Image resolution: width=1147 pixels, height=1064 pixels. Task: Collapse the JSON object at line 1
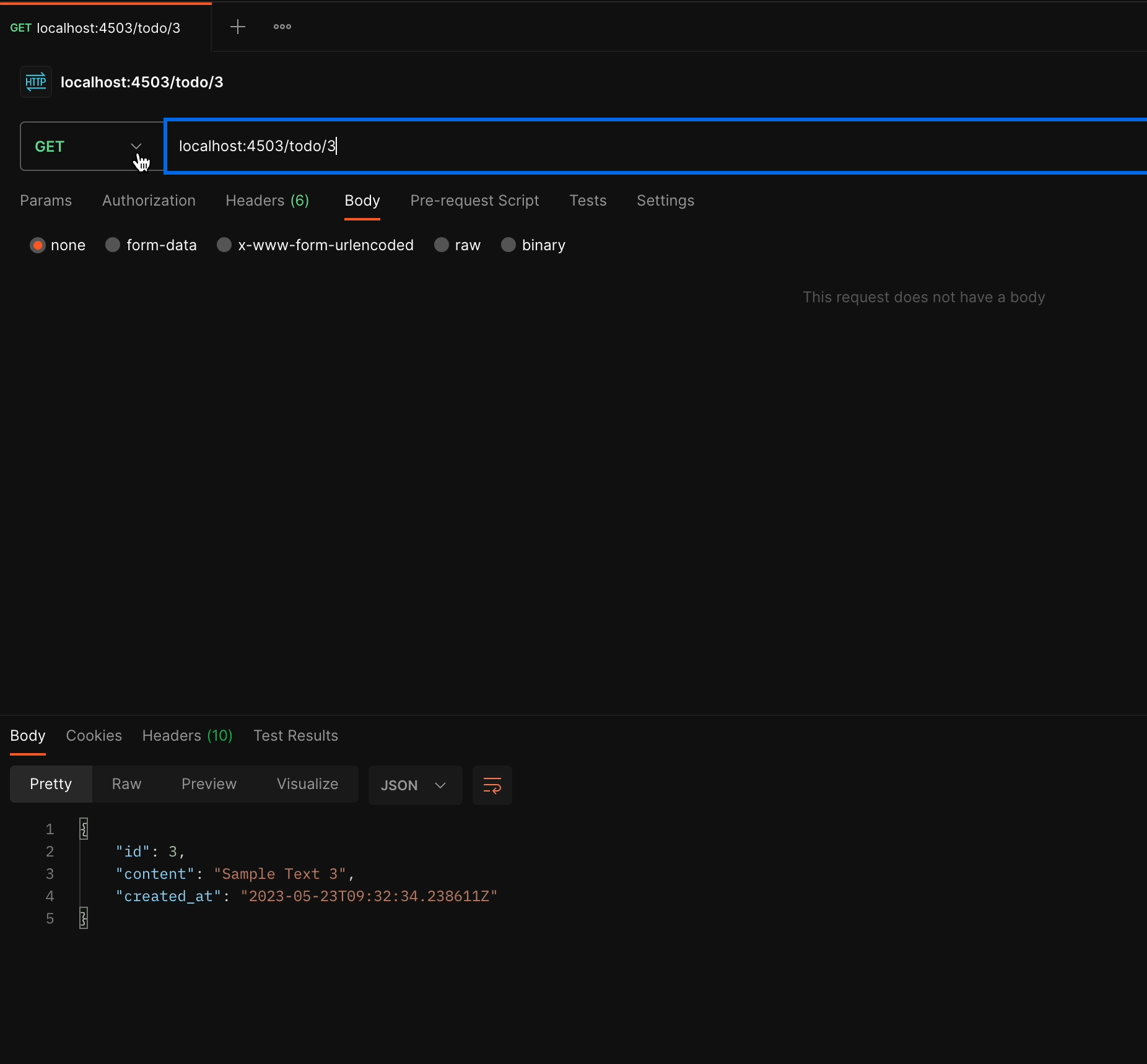point(84,829)
